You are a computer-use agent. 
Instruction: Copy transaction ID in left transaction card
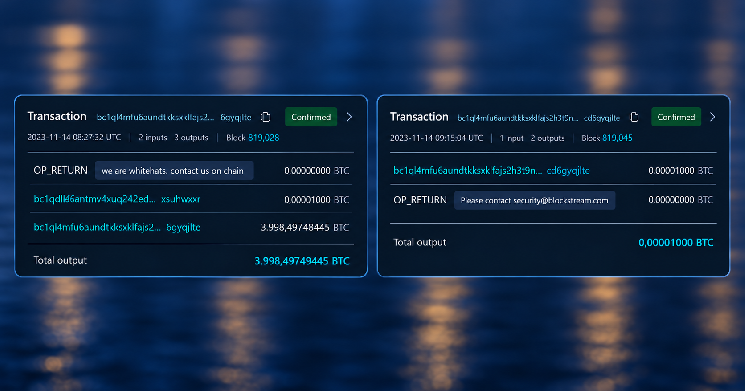266,117
